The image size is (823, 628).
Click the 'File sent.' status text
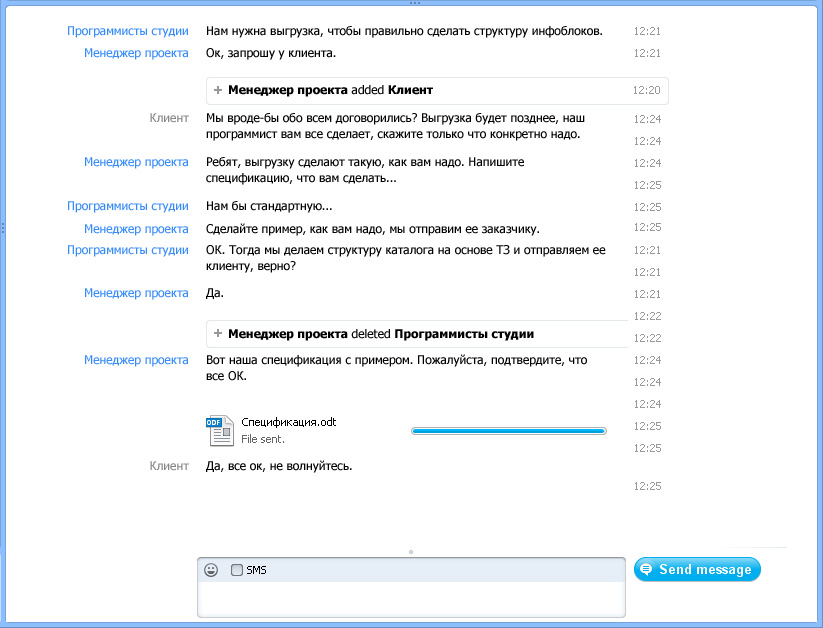(x=262, y=439)
